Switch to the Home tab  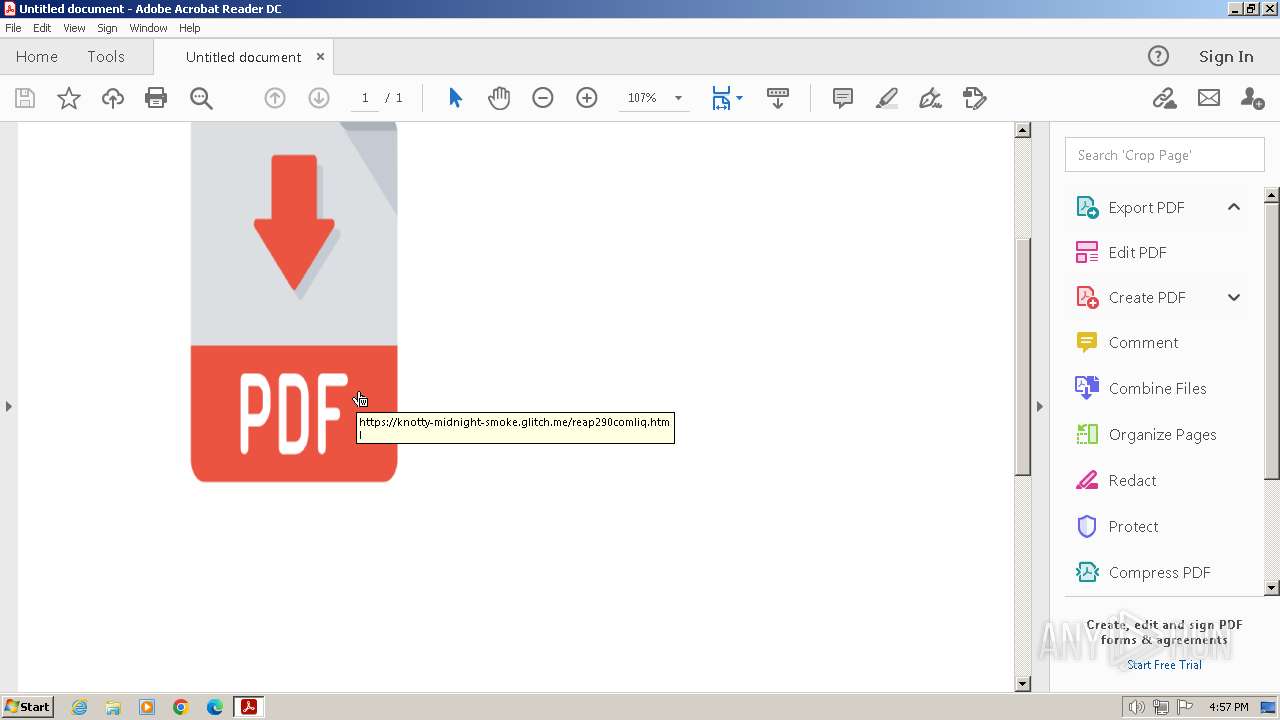[37, 57]
